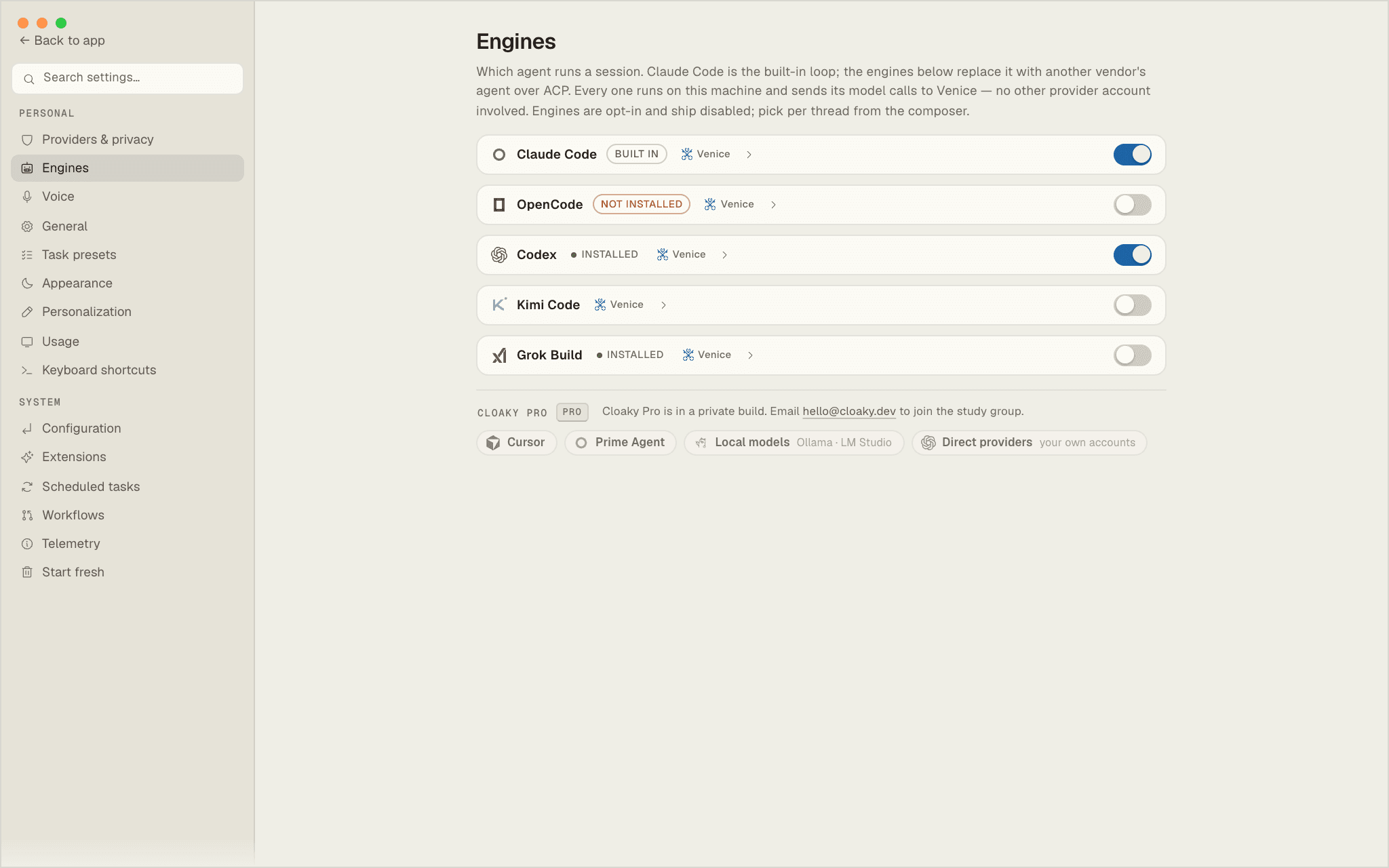Click the Venice icon in the Kimi Code row
Screen dimensions: 1389x868
[600, 305]
